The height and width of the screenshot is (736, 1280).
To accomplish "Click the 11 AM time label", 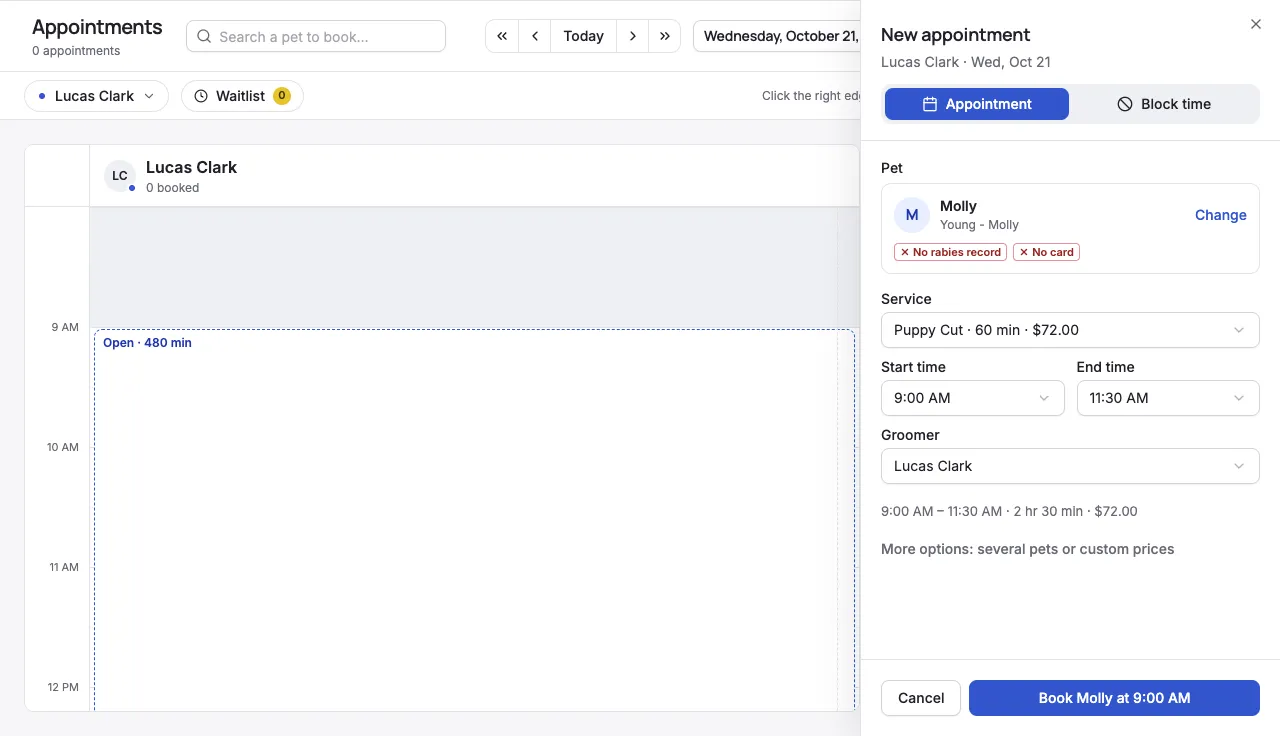I will (64, 567).
